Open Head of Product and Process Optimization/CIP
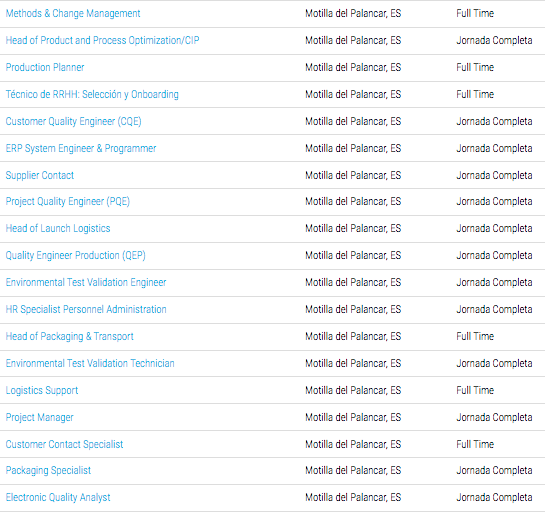The height and width of the screenshot is (513, 545). [x=103, y=41]
